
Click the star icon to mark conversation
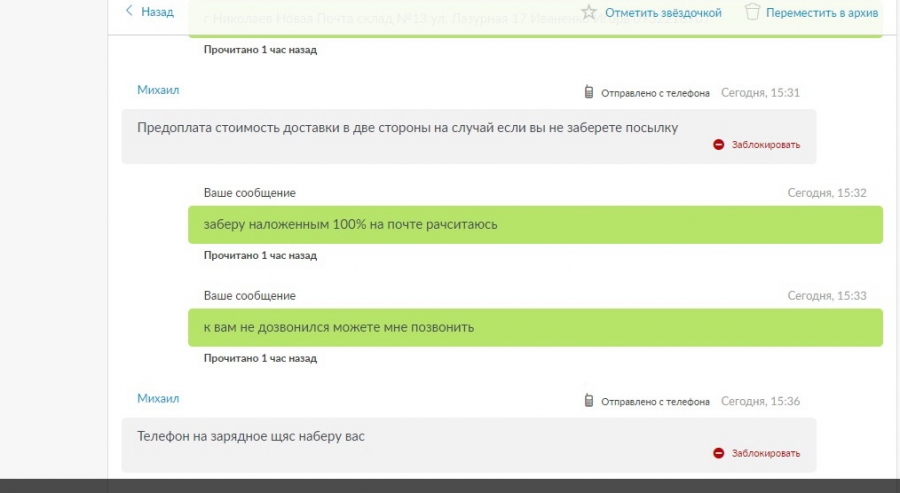pyautogui.click(x=588, y=12)
